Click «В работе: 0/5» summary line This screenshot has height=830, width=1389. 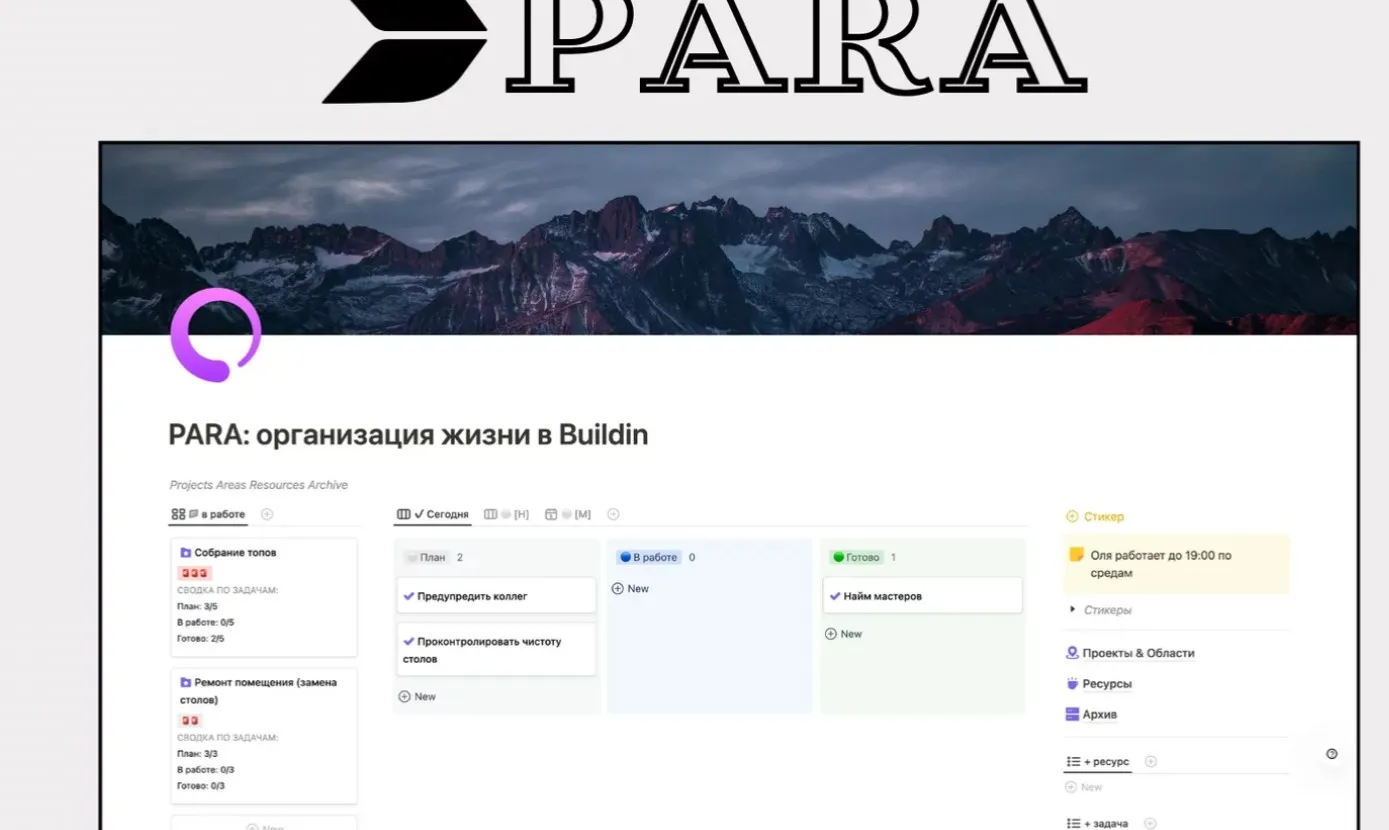[x=205, y=622]
